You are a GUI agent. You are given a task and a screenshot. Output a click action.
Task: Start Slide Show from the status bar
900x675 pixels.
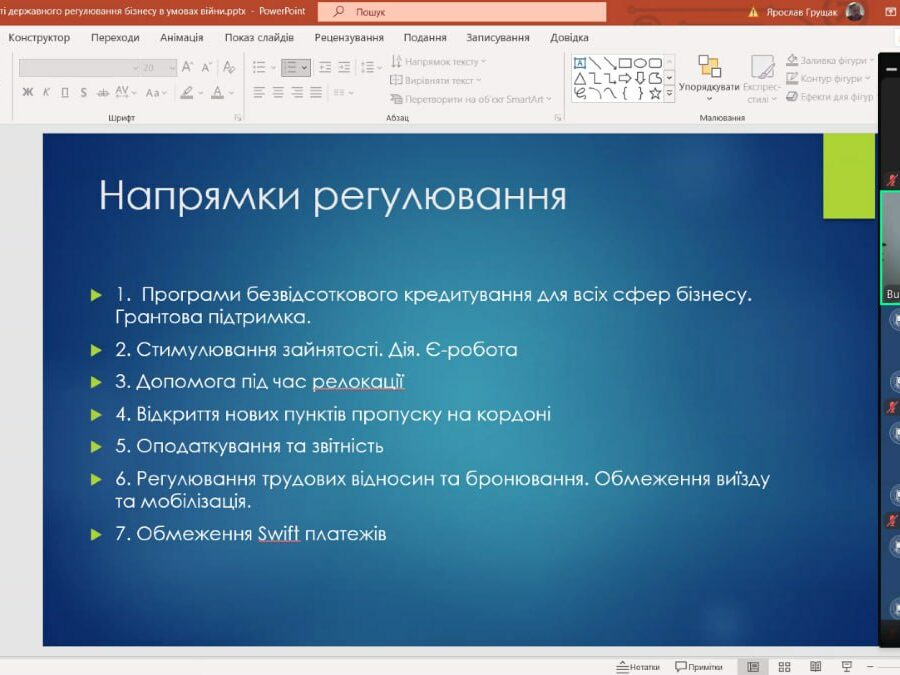pyautogui.click(x=847, y=665)
